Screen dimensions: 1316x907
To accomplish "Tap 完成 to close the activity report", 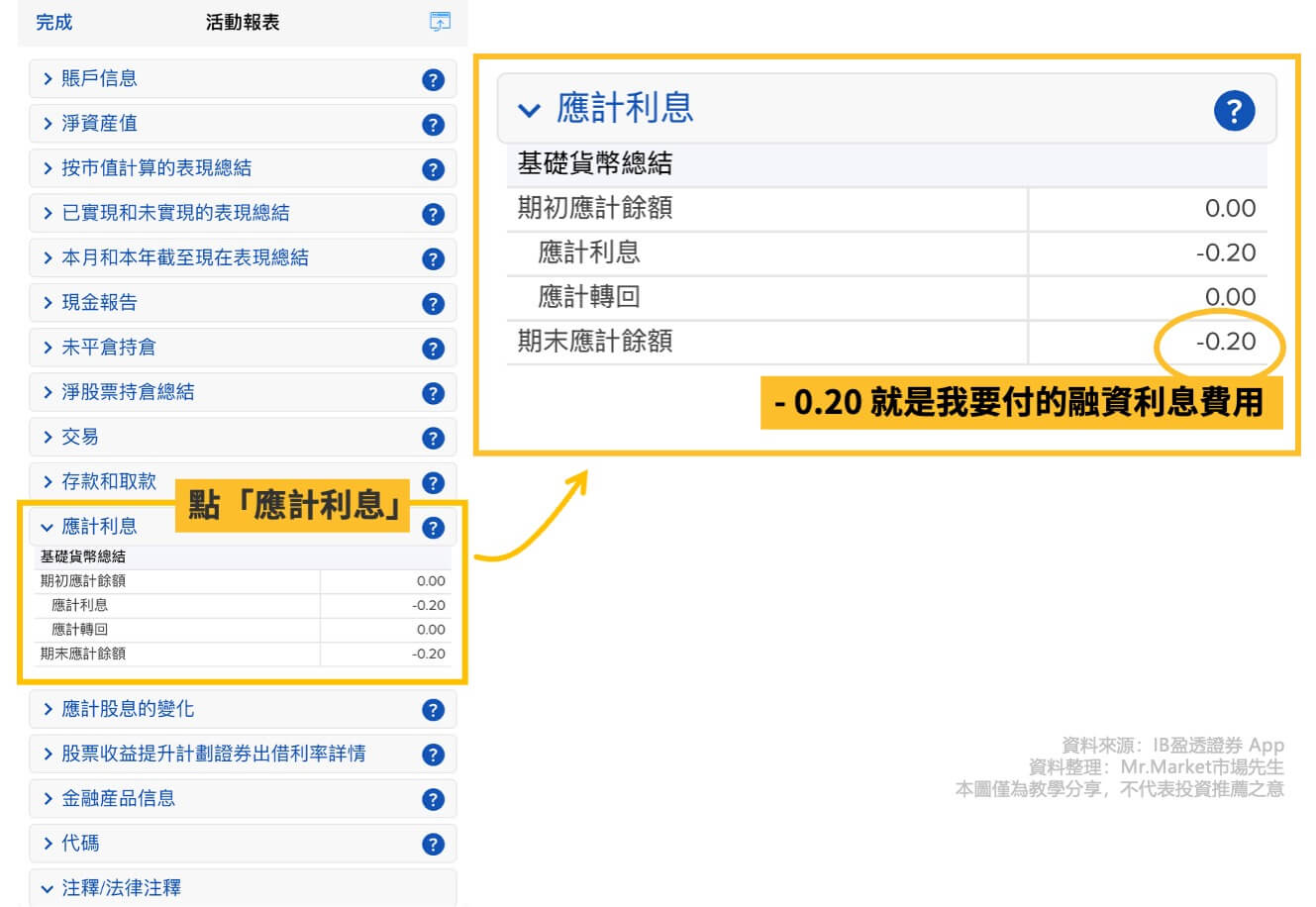I will (x=53, y=22).
